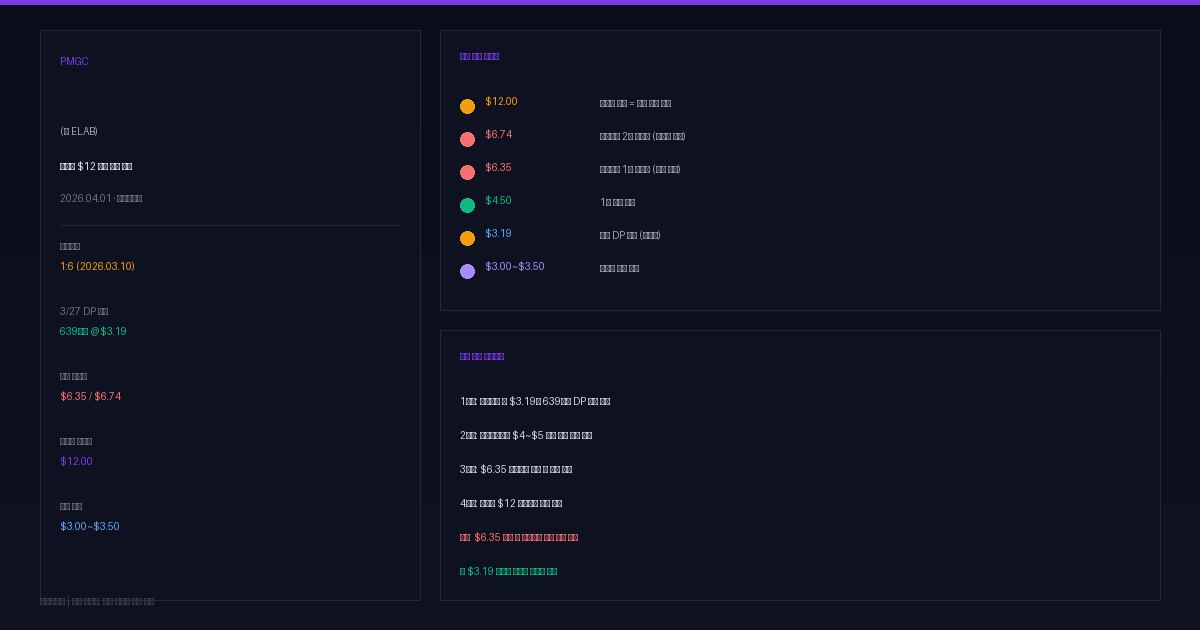Image resolution: width=1200 pixels, height=630 pixels.
Task: Click the "$6.74" price in the level list
Action: coord(498,135)
